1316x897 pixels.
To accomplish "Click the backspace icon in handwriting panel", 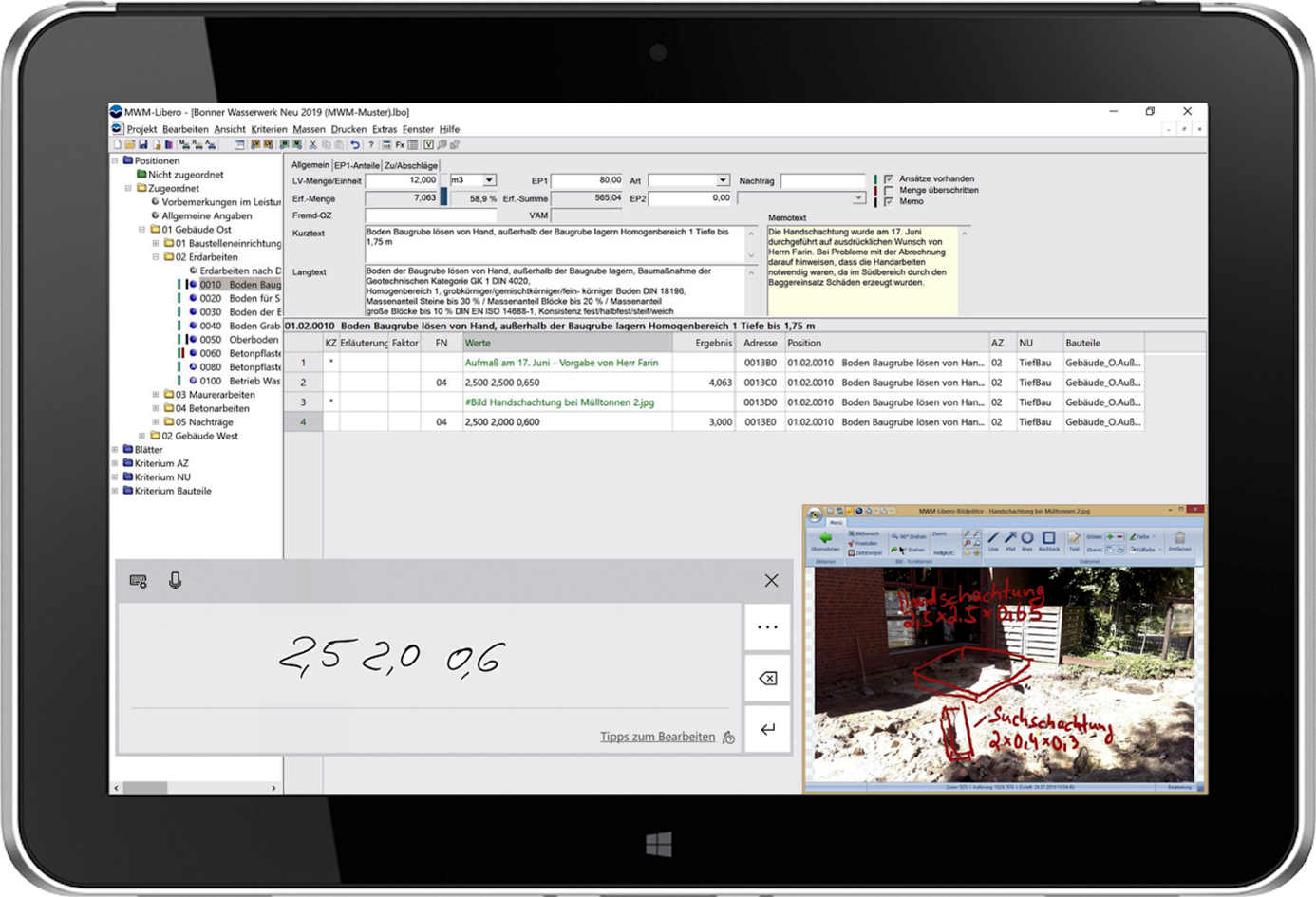I will 767,678.
